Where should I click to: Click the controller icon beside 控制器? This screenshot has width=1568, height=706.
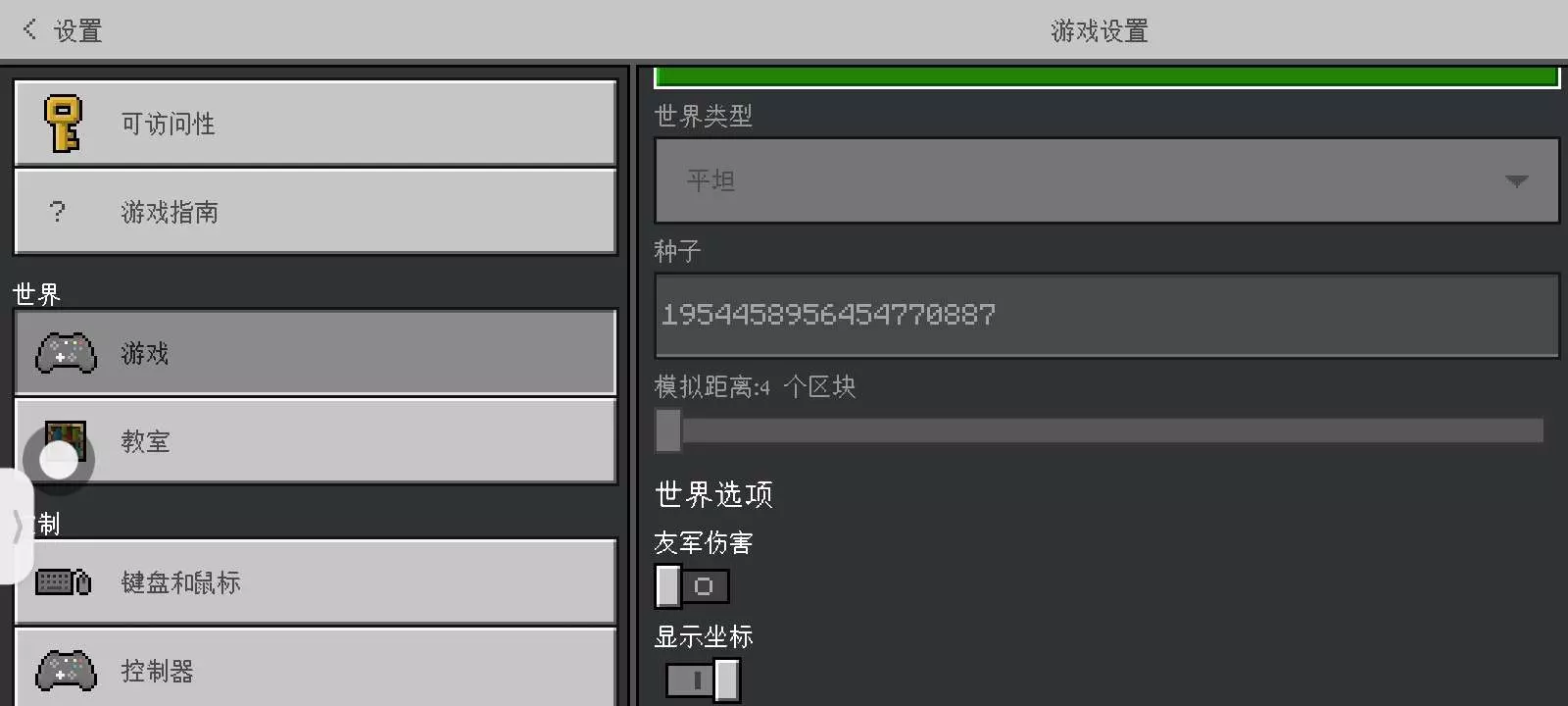click(x=66, y=671)
